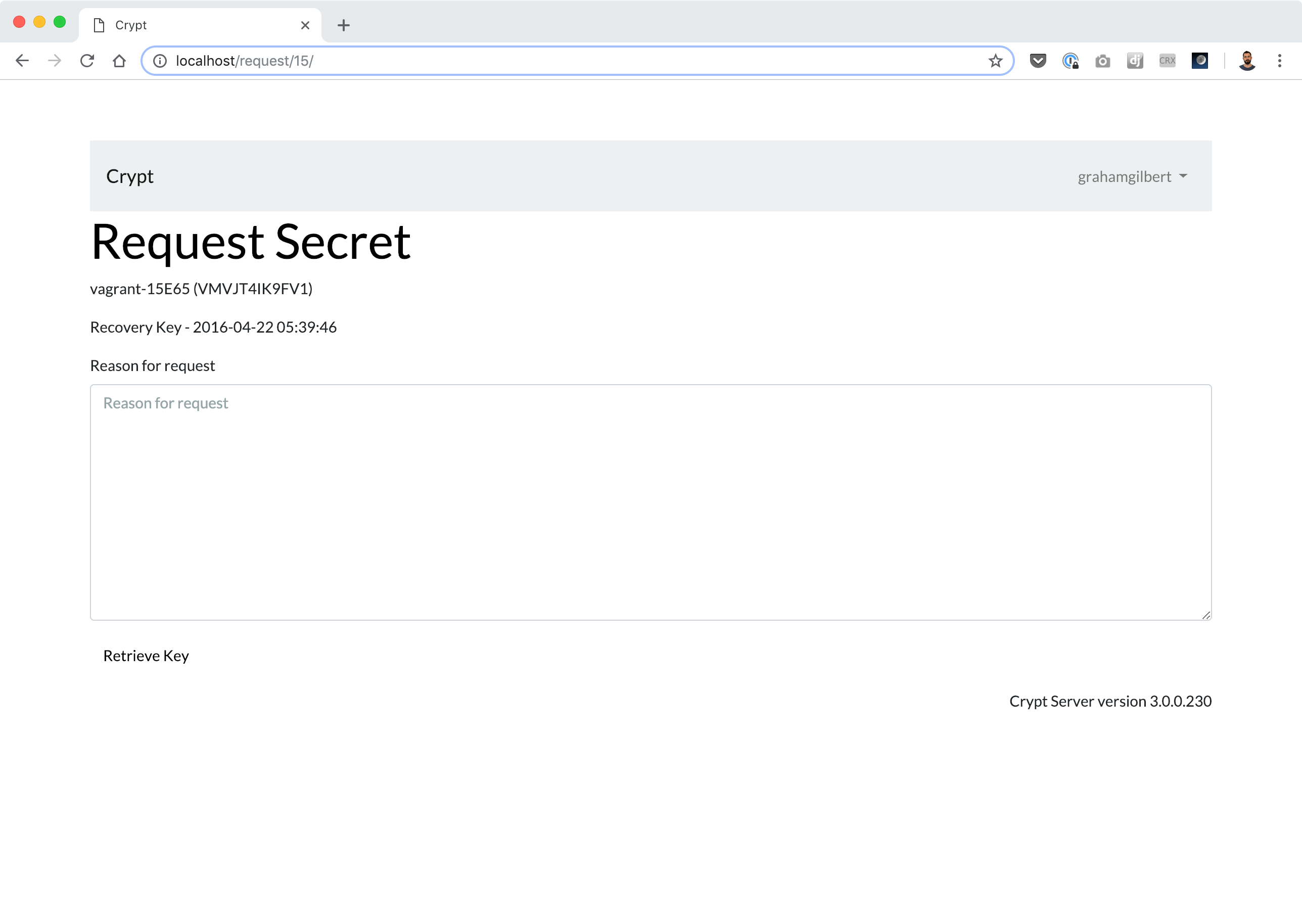Click the Crypt navbar brand link

(130, 176)
